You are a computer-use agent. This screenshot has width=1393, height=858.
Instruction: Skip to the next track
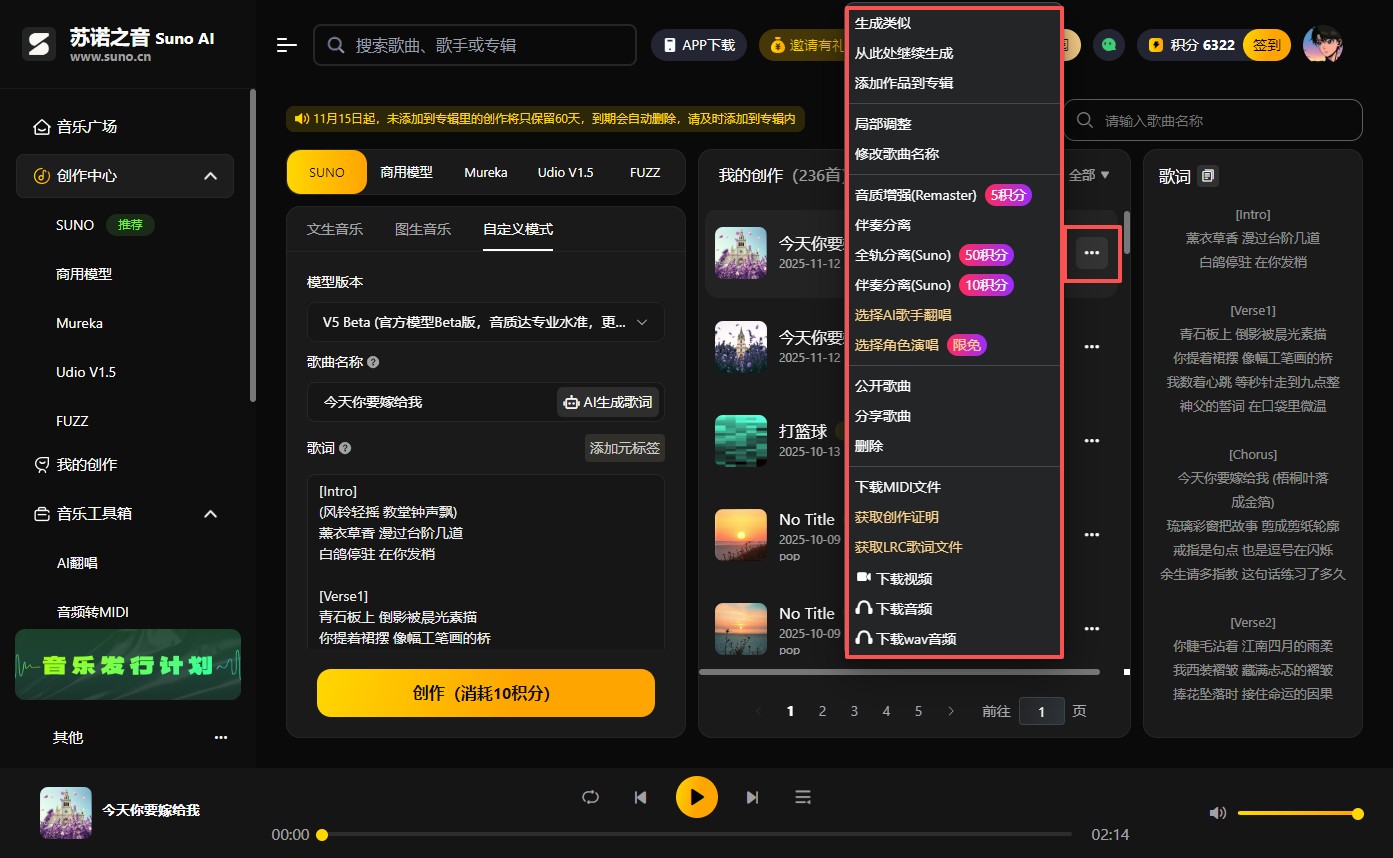pyautogui.click(x=752, y=797)
